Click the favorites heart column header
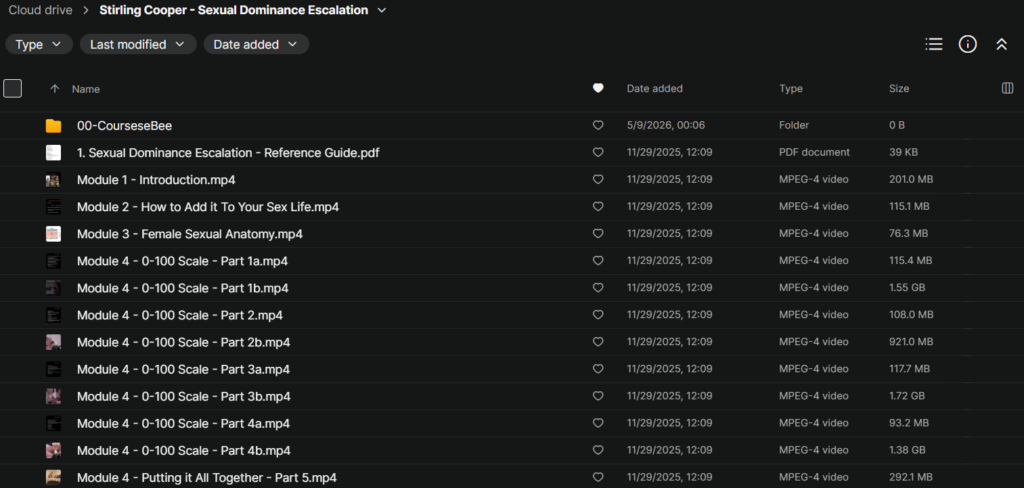 click(598, 88)
